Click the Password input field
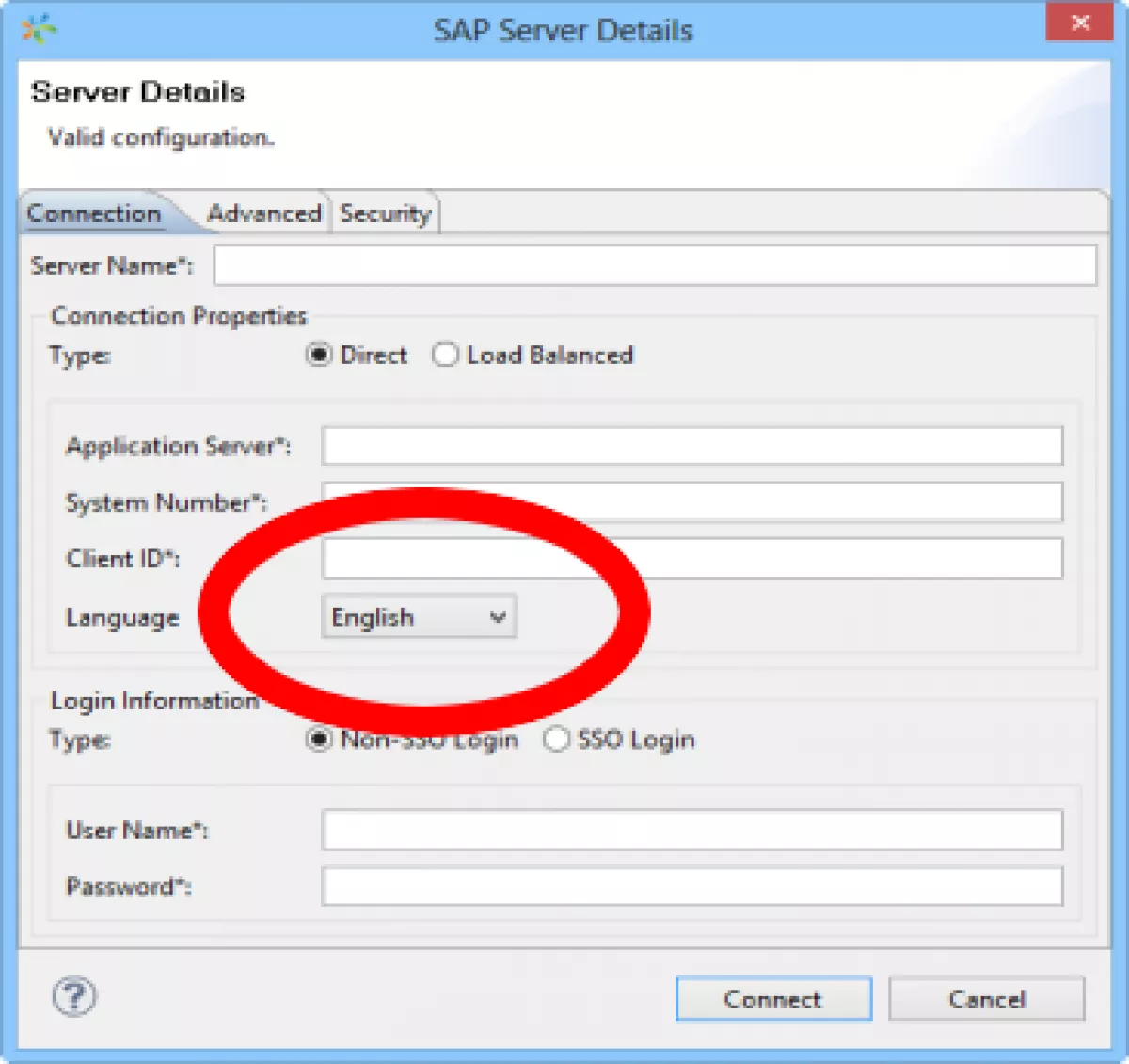1129x1064 pixels. [692, 886]
